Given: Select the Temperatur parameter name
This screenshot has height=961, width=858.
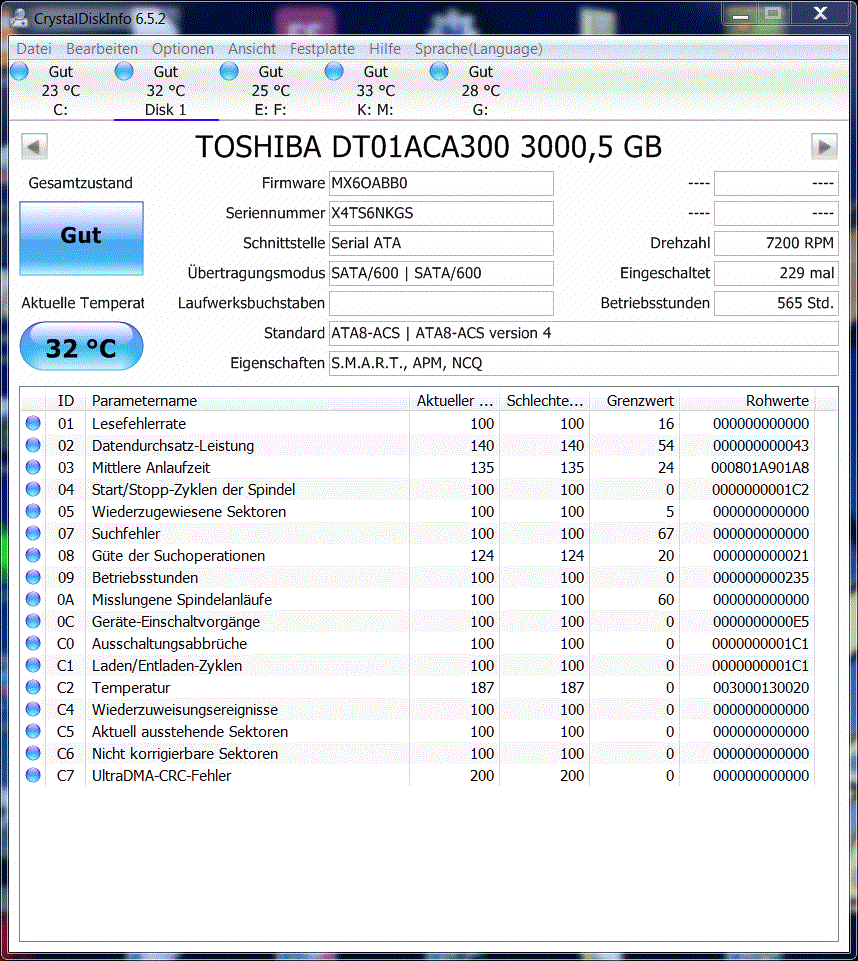Looking at the screenshot, I should pos(131,688).
